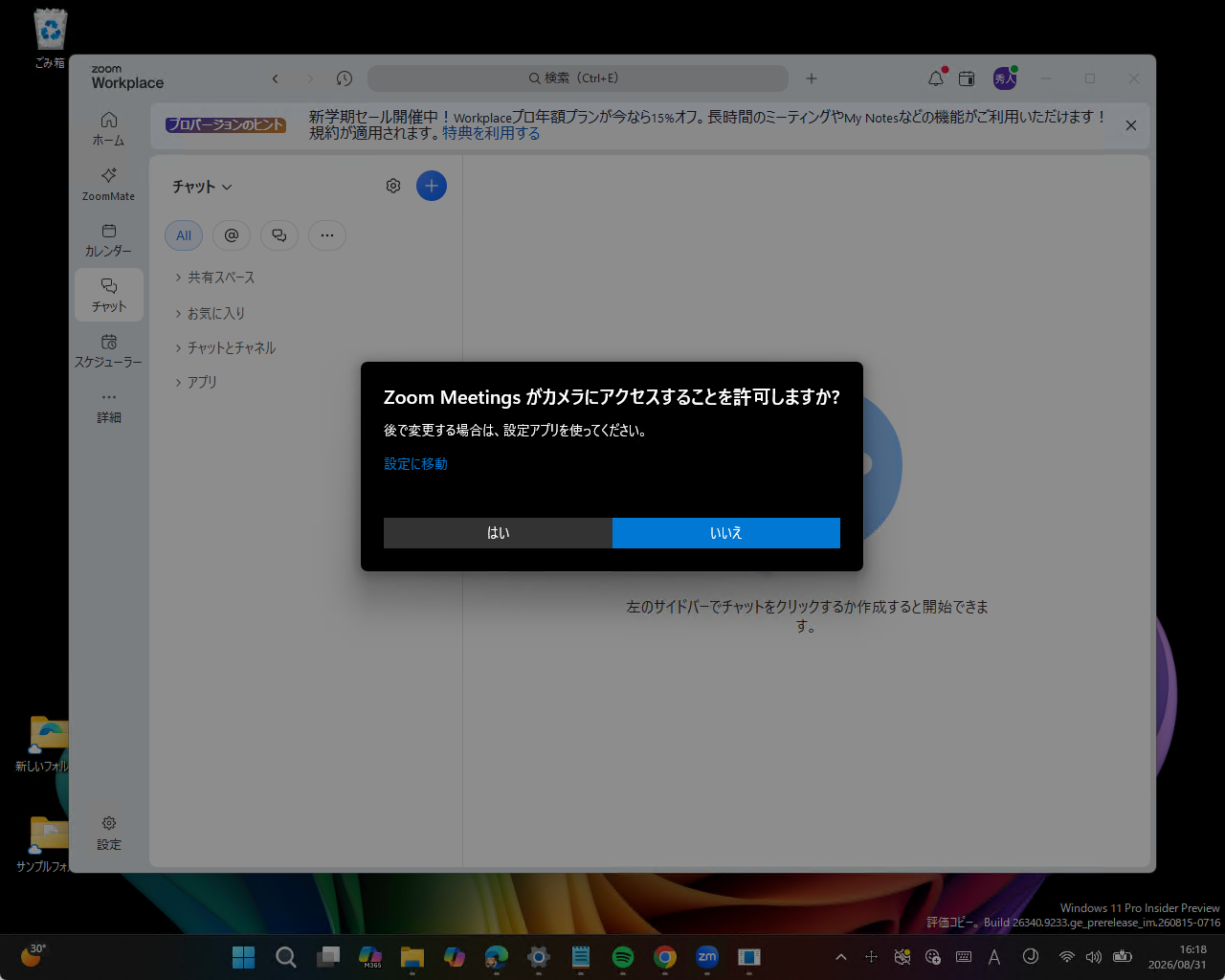The width and height of the screenshot is (1225, 980).
Task: Select チャット in the Zoom sidebar
Action: point(109,295)
